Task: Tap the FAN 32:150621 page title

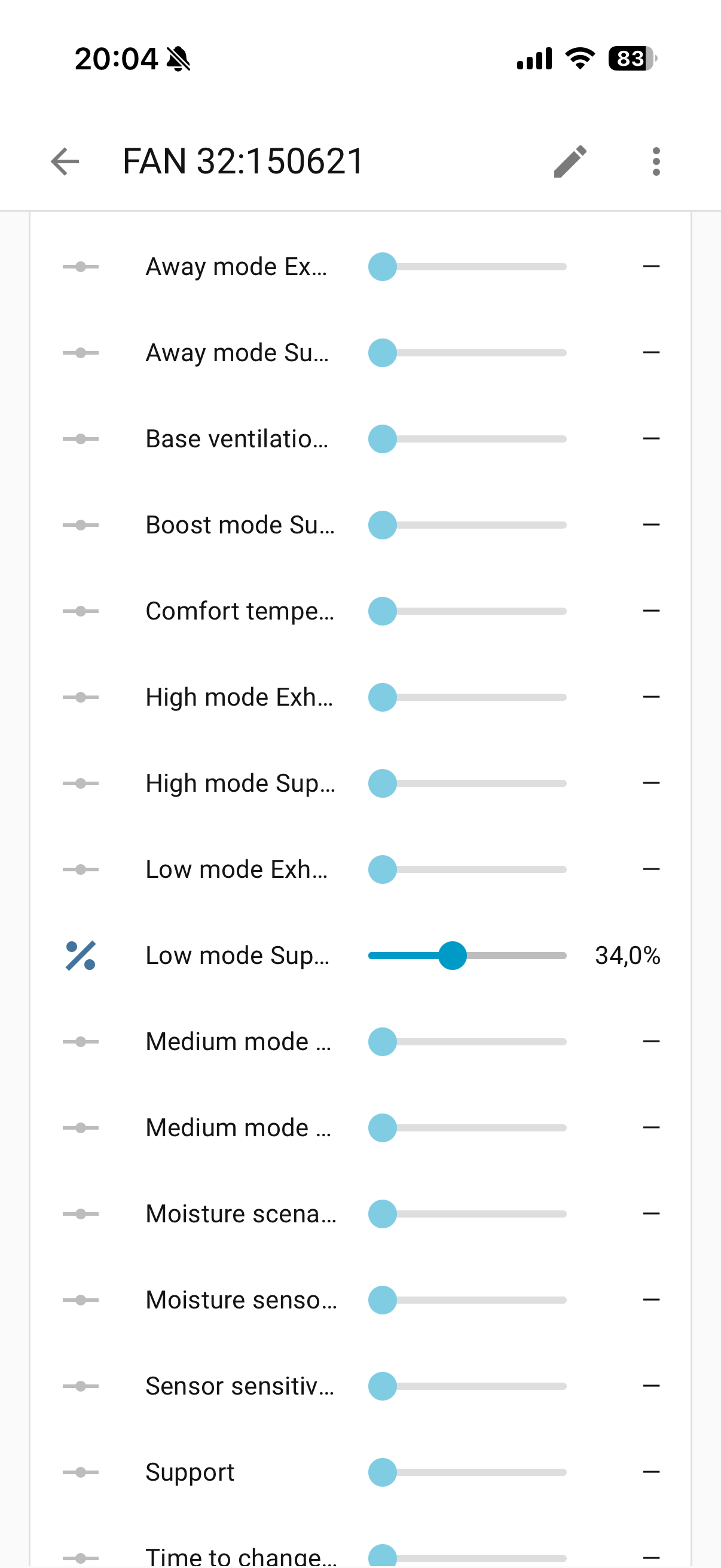Action: 243,161
